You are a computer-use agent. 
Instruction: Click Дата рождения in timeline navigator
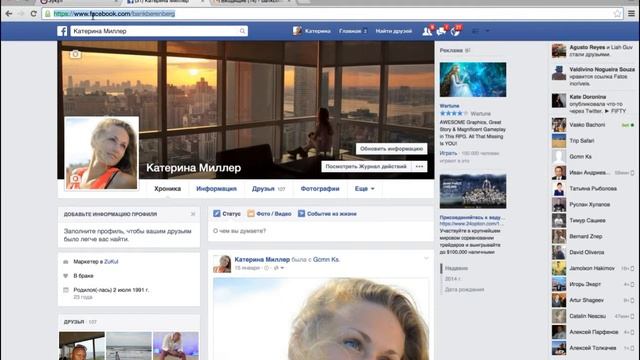(x=464, y=289)
